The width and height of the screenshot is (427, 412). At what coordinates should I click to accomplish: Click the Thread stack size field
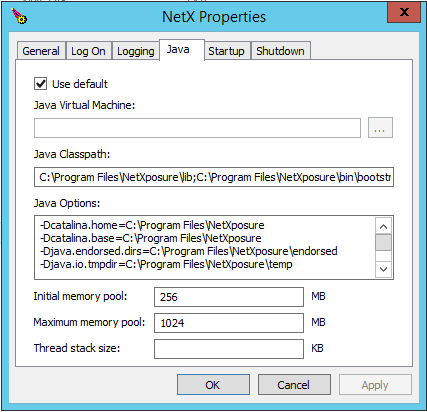(x=229, y=349)
